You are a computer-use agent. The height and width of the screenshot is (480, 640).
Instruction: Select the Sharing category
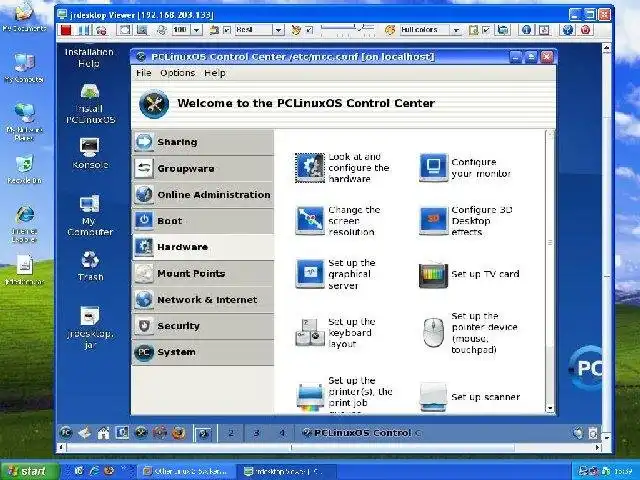coord(203,142)
